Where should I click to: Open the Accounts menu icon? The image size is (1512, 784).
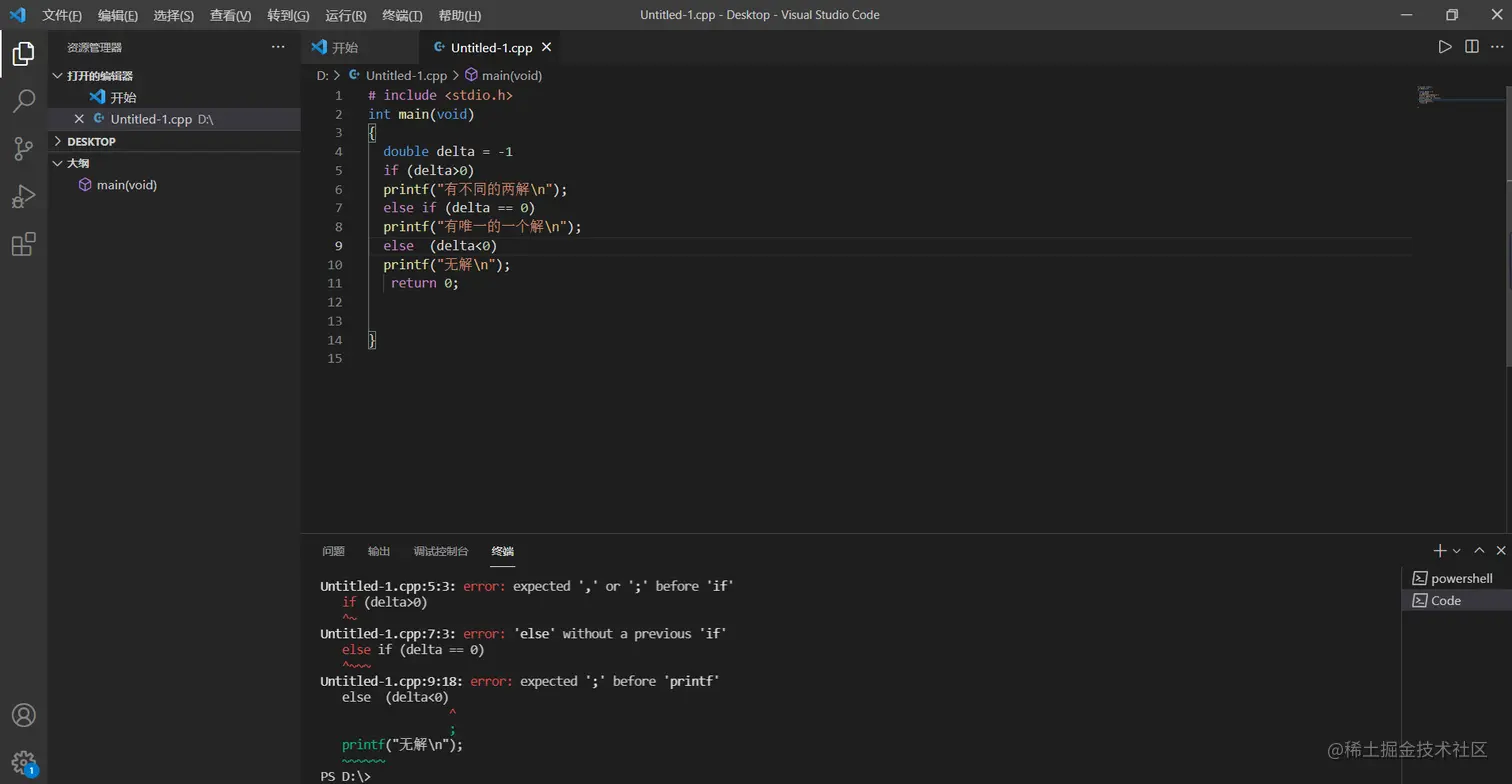click(24, 715)
